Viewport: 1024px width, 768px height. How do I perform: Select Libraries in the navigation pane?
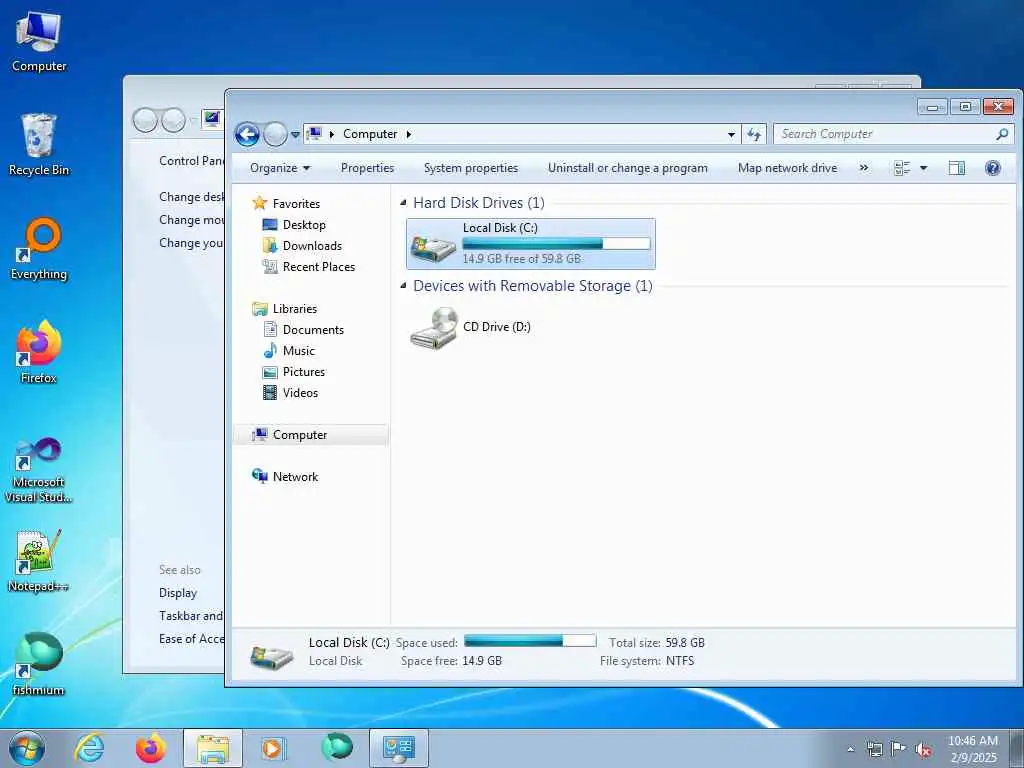point(284,308)
